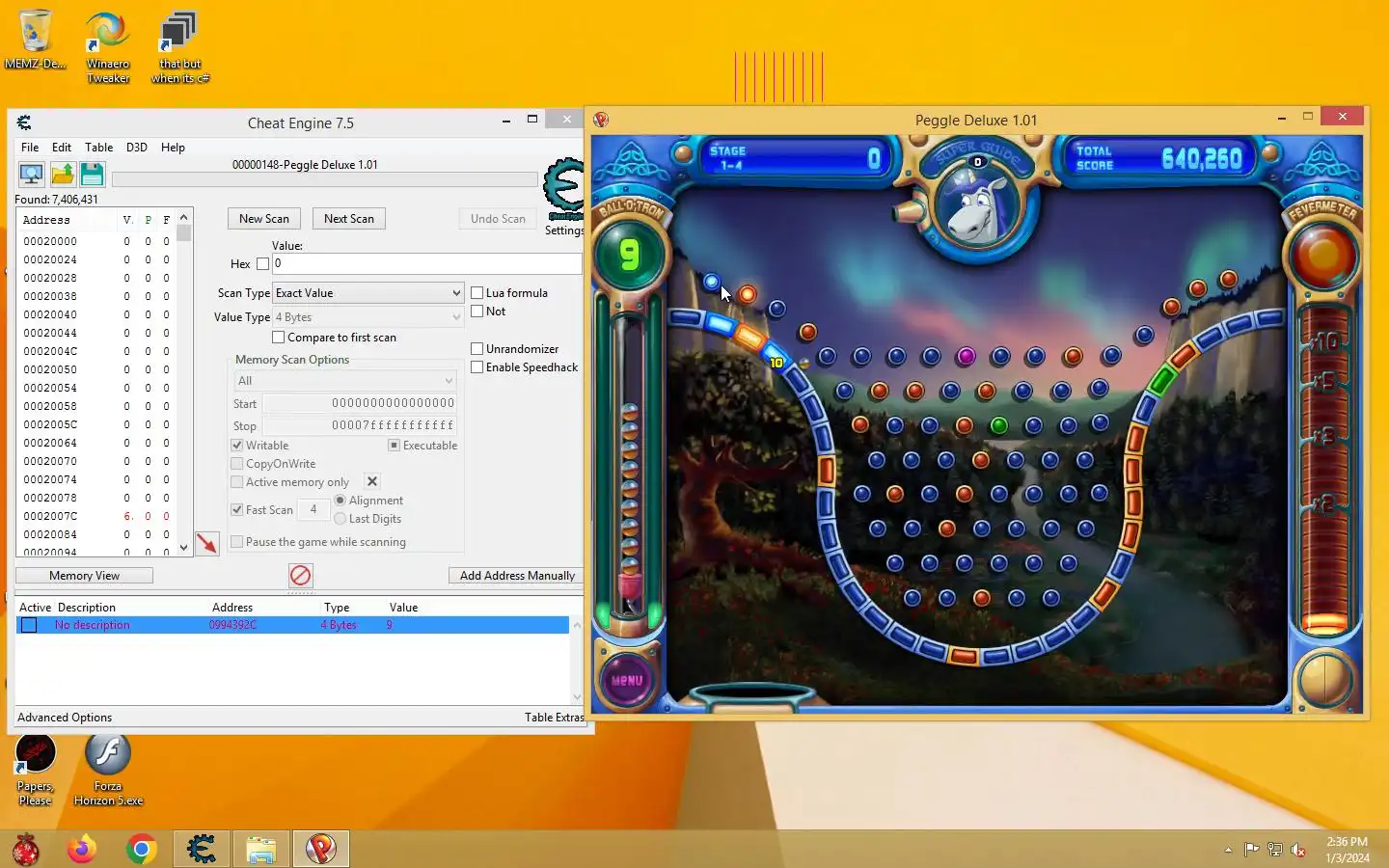1389x868 pixels.
Task: Click the purple peg
Action: tap(966, 357)
